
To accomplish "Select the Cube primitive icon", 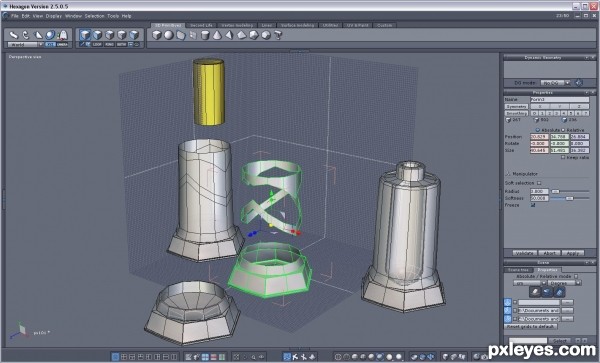I will [x=157, y=35].
